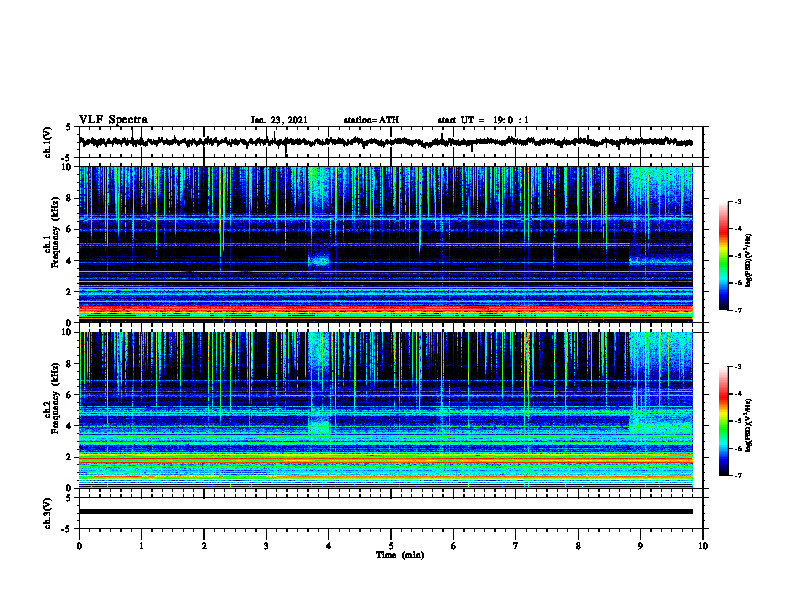Click the ch.1(V) waveform axis label

48,142
